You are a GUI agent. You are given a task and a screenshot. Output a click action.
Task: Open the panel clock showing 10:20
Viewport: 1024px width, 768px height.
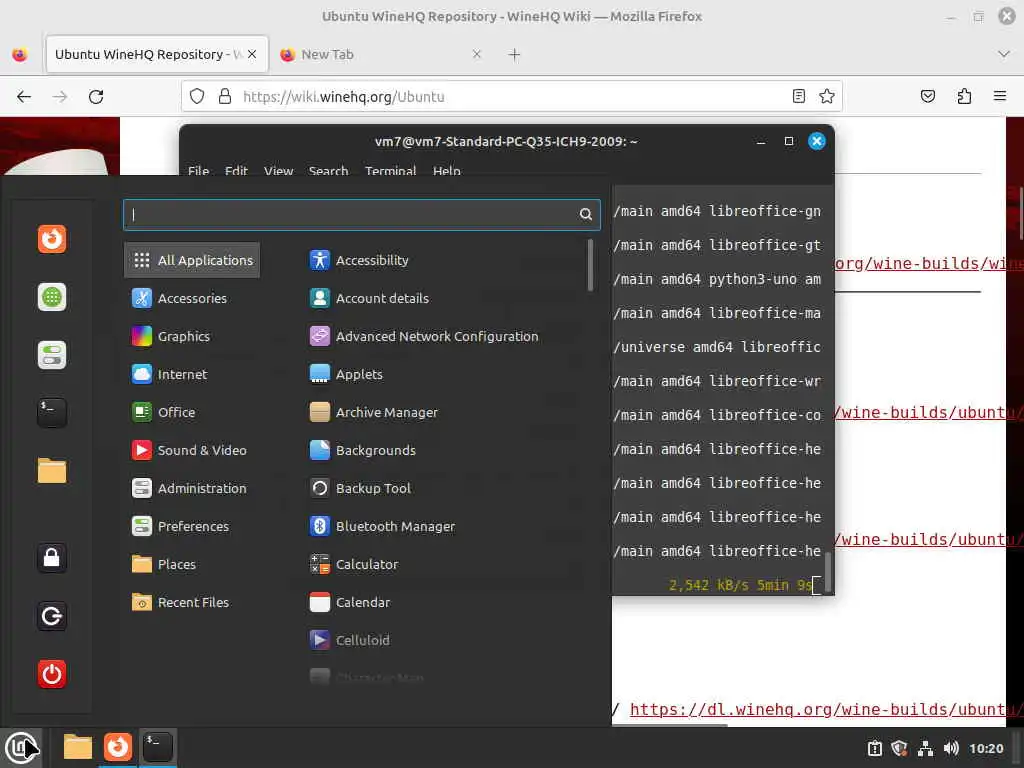[986, 748]
